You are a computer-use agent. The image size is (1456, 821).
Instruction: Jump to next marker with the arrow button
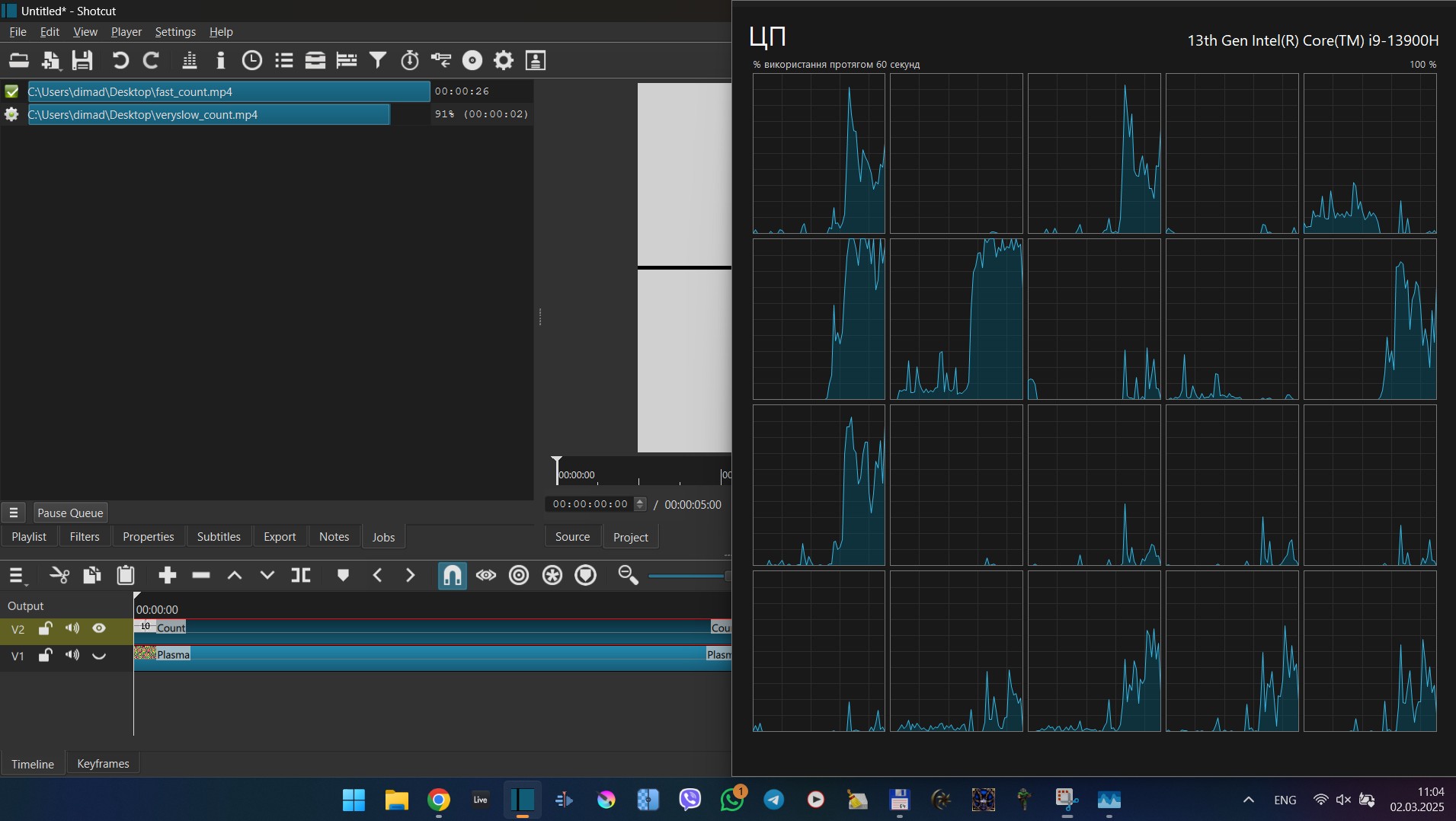coord(410,575)
